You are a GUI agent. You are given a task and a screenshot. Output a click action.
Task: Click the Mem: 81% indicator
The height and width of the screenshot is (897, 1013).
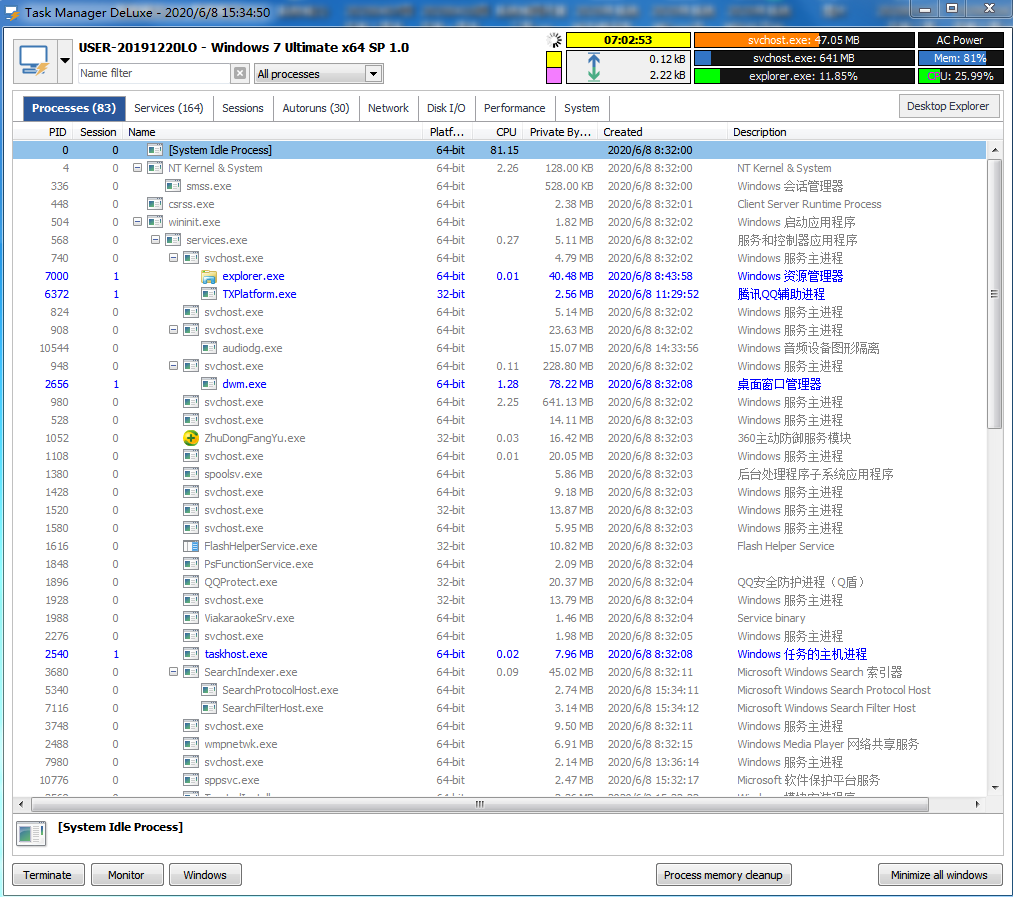coord(960,58)
